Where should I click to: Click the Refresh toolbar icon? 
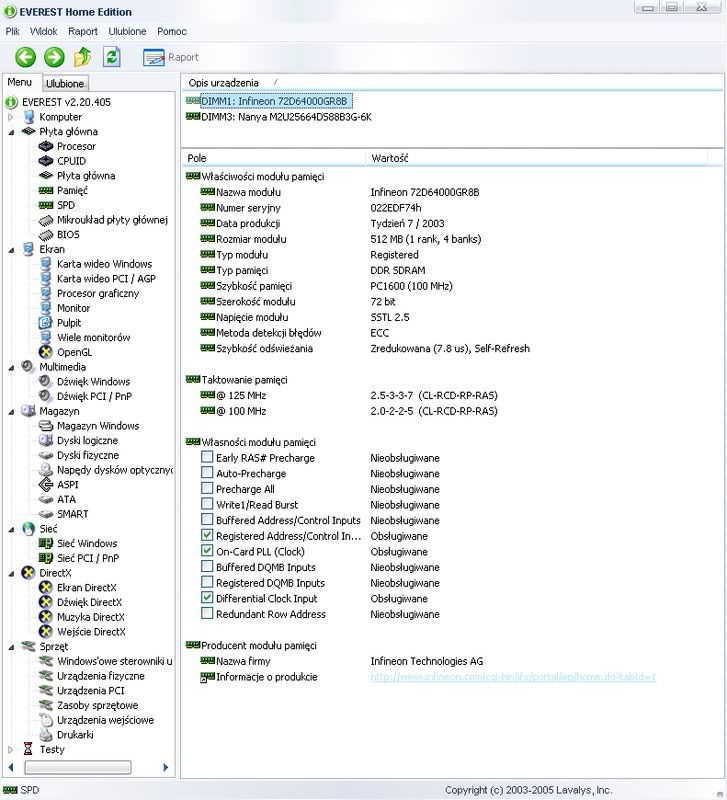point(112,57)
